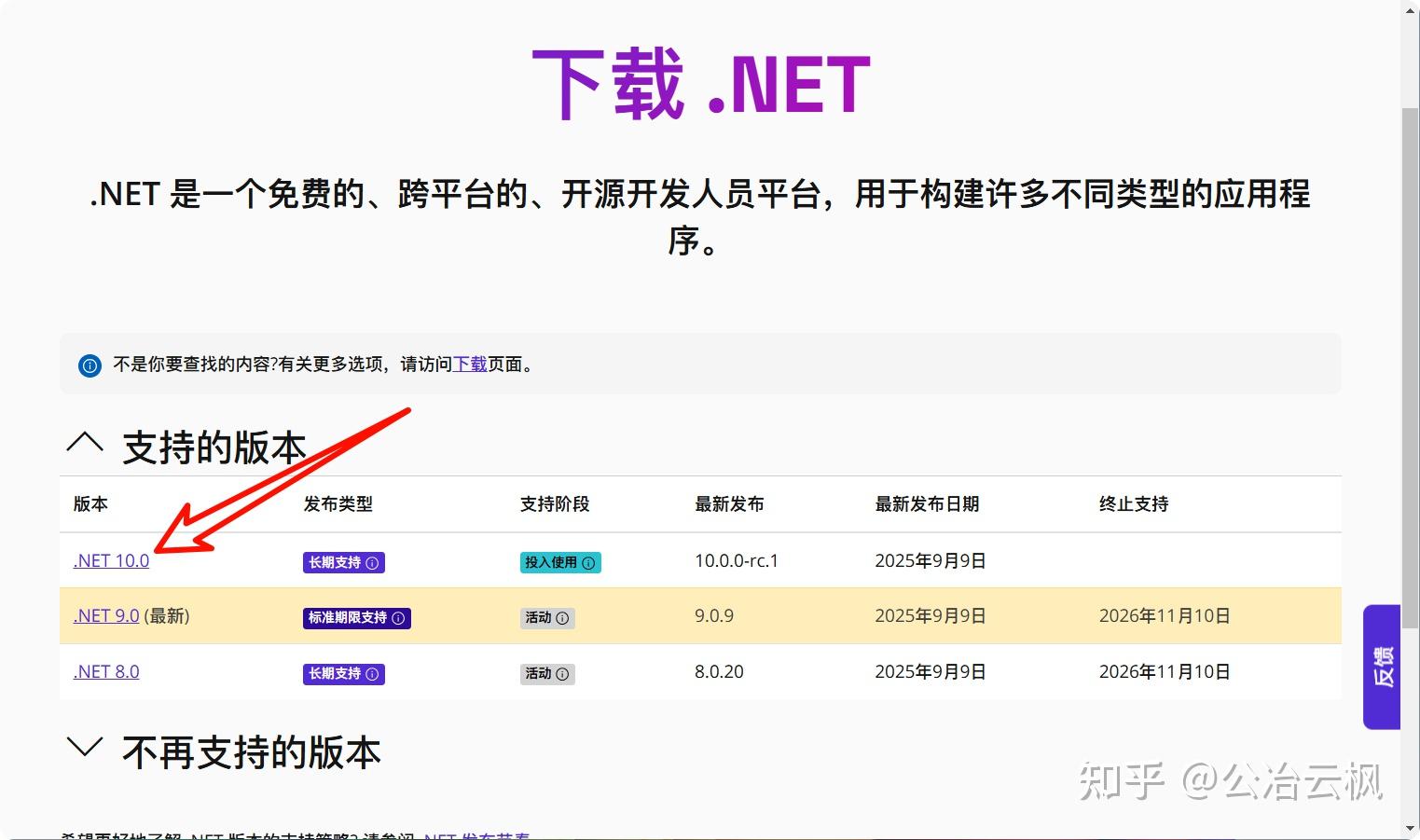Follow the 下载 link in the notice
The height and width of the screenshot is (840, 1420).
point(471,365)
